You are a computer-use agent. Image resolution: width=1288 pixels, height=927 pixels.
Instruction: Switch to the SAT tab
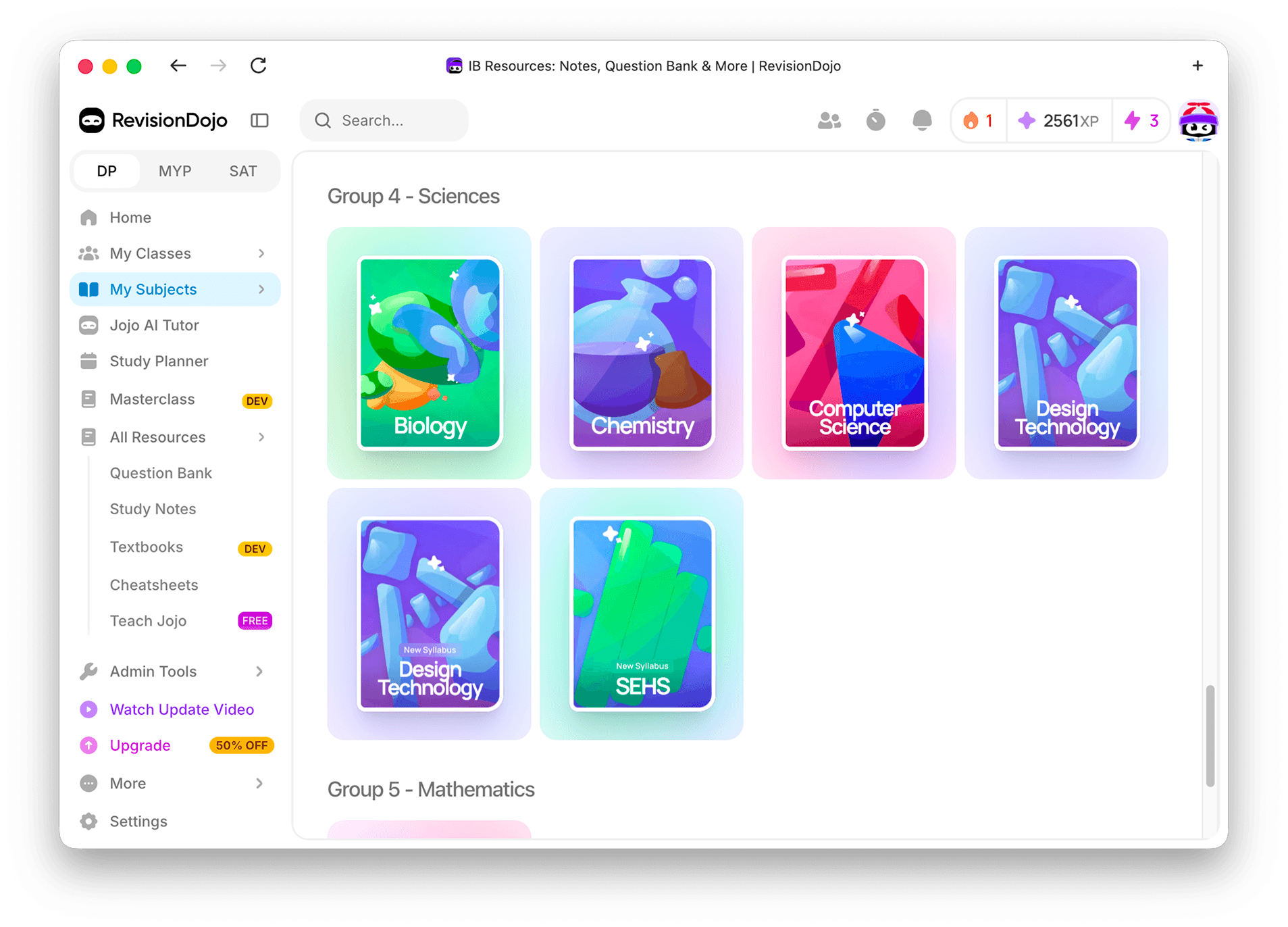coord(243,171)
